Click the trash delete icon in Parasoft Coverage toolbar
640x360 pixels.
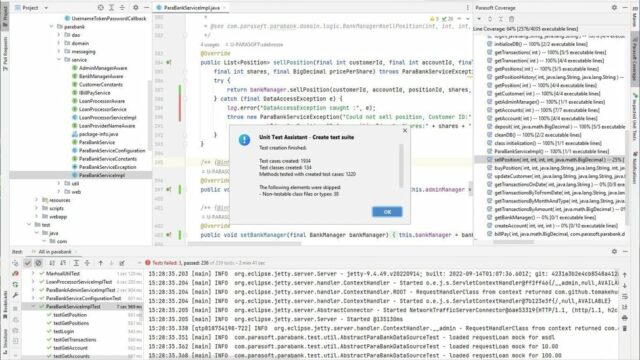[x=511, y=19]
